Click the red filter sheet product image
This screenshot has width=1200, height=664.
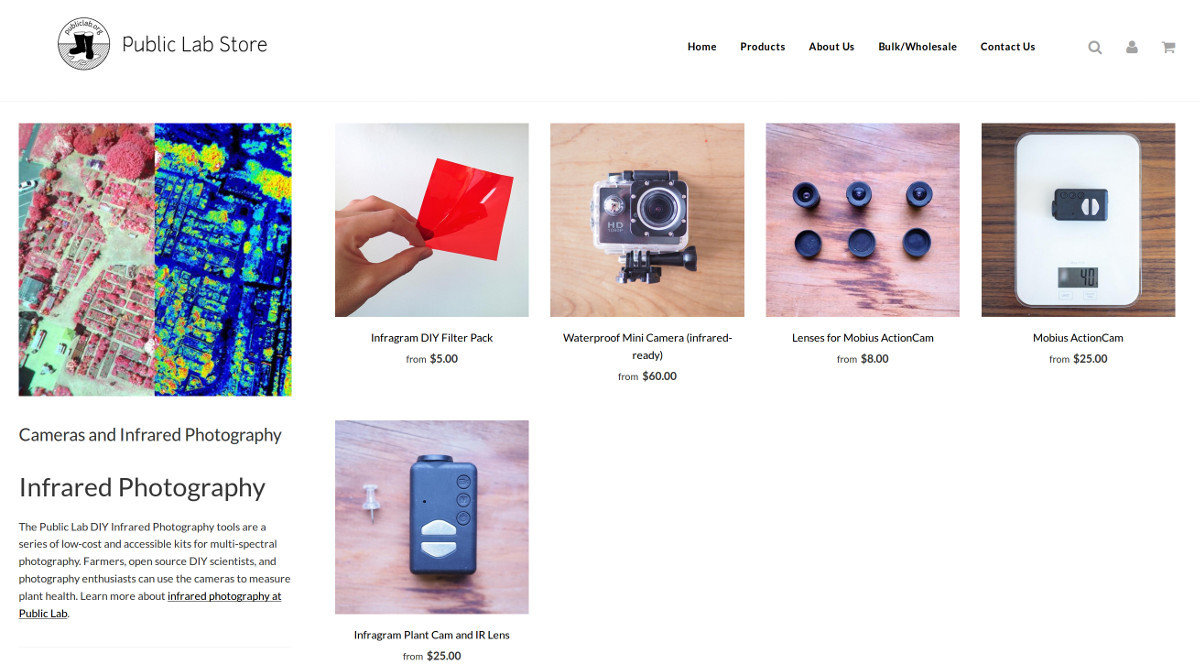click(x=432, y=220)
